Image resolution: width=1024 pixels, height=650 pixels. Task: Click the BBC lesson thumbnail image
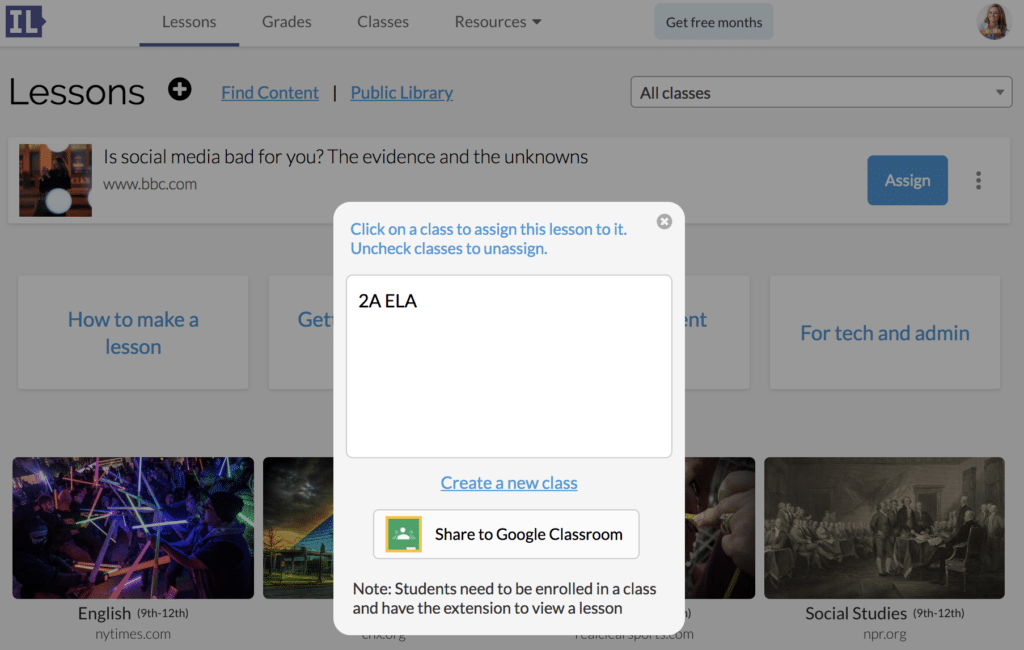[x=55, y=180]
